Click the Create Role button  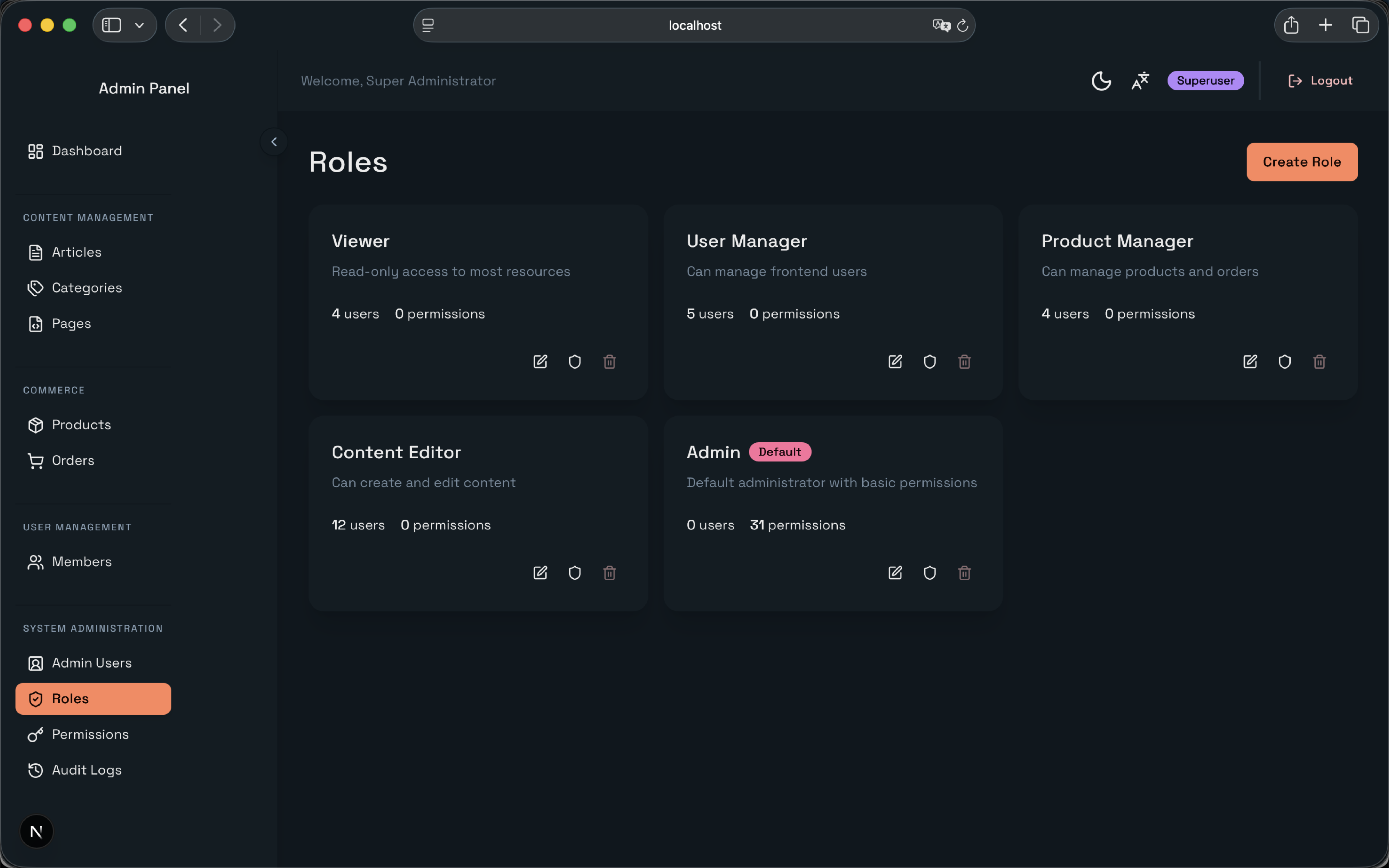tap(1302, 162)
